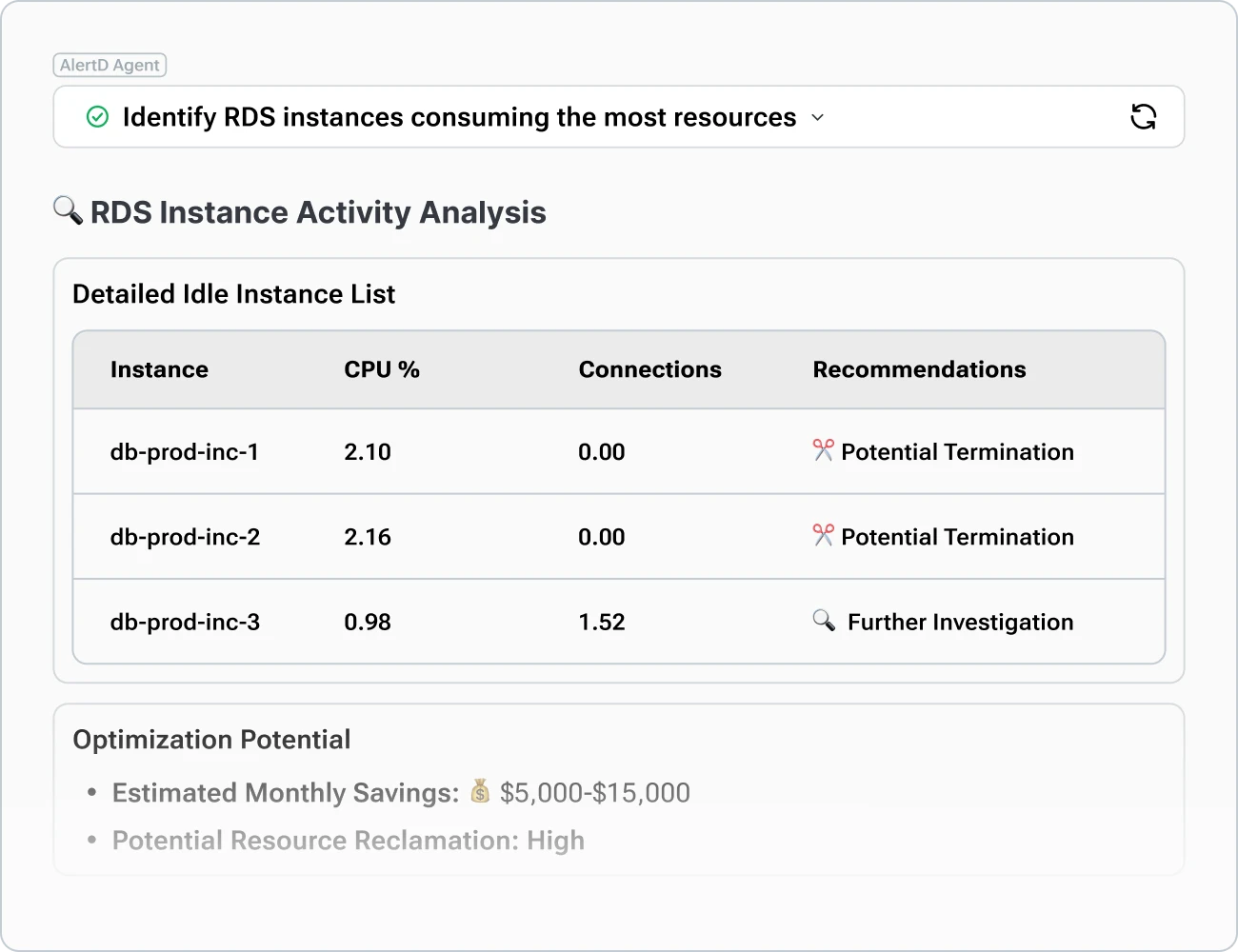Click the money bag icon near savings

tap(481, 792)
